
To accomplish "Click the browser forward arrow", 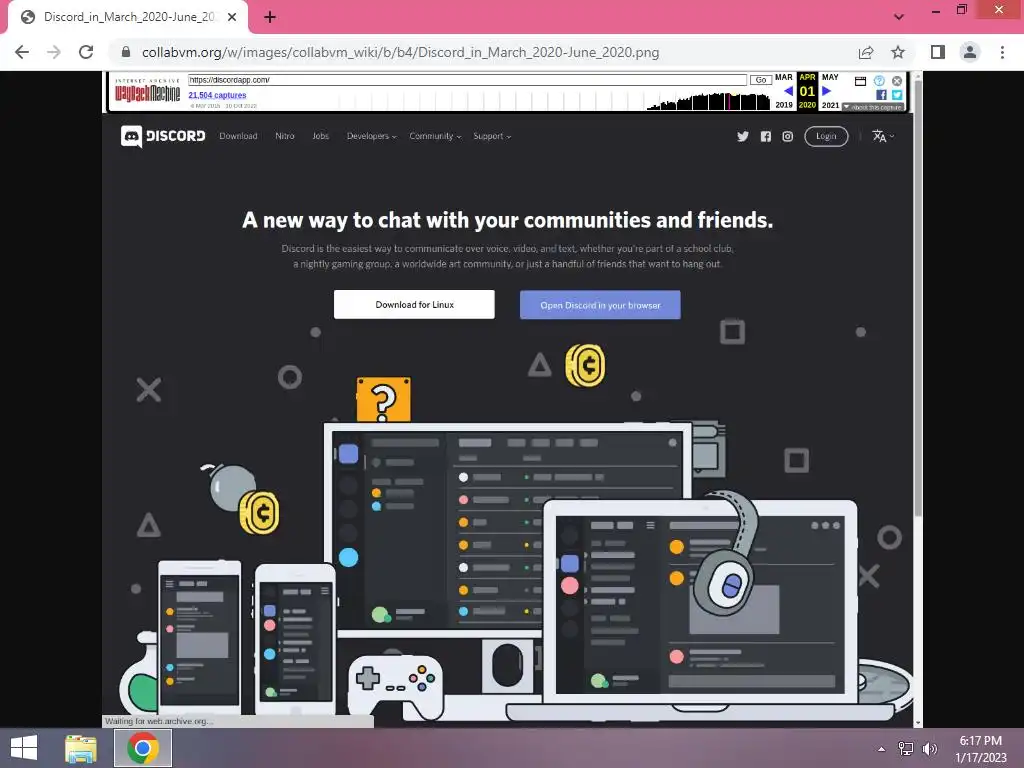I will (x=54, y=52).
